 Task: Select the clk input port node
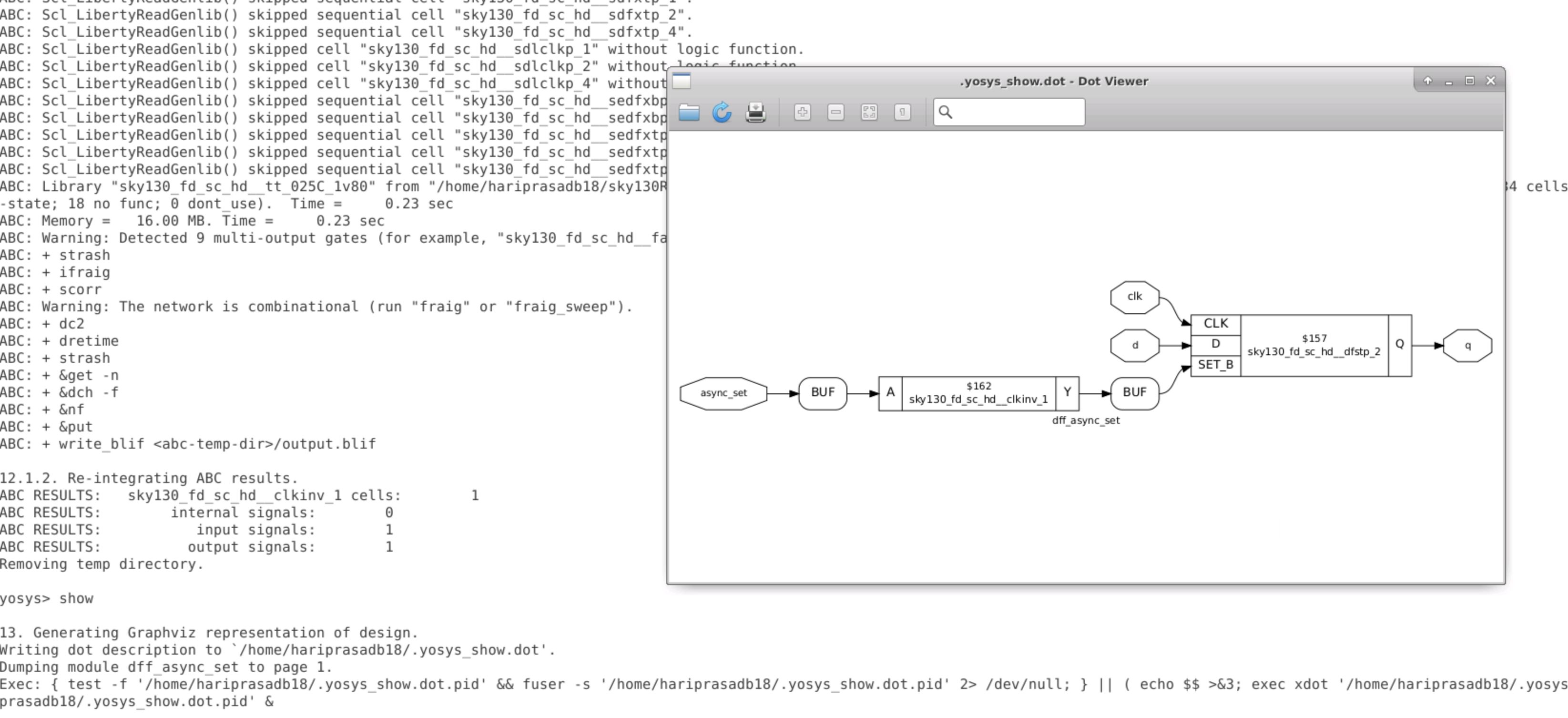(1135, 297)
